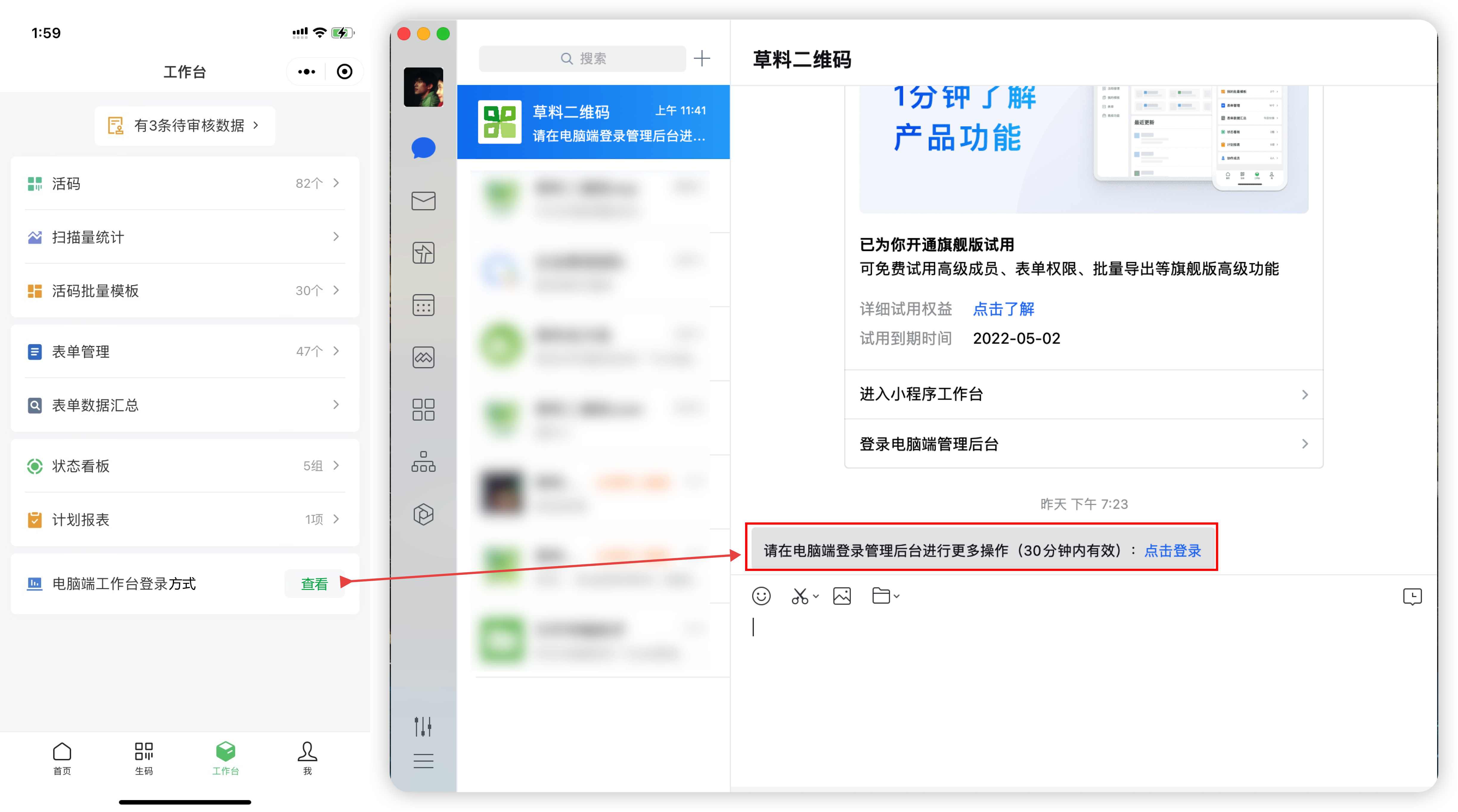Image resolution: width=1458 pixels, height=812 pixels.
Task: Tap the chevron on 表单管理 row
Action: click(x=336, y=351)
